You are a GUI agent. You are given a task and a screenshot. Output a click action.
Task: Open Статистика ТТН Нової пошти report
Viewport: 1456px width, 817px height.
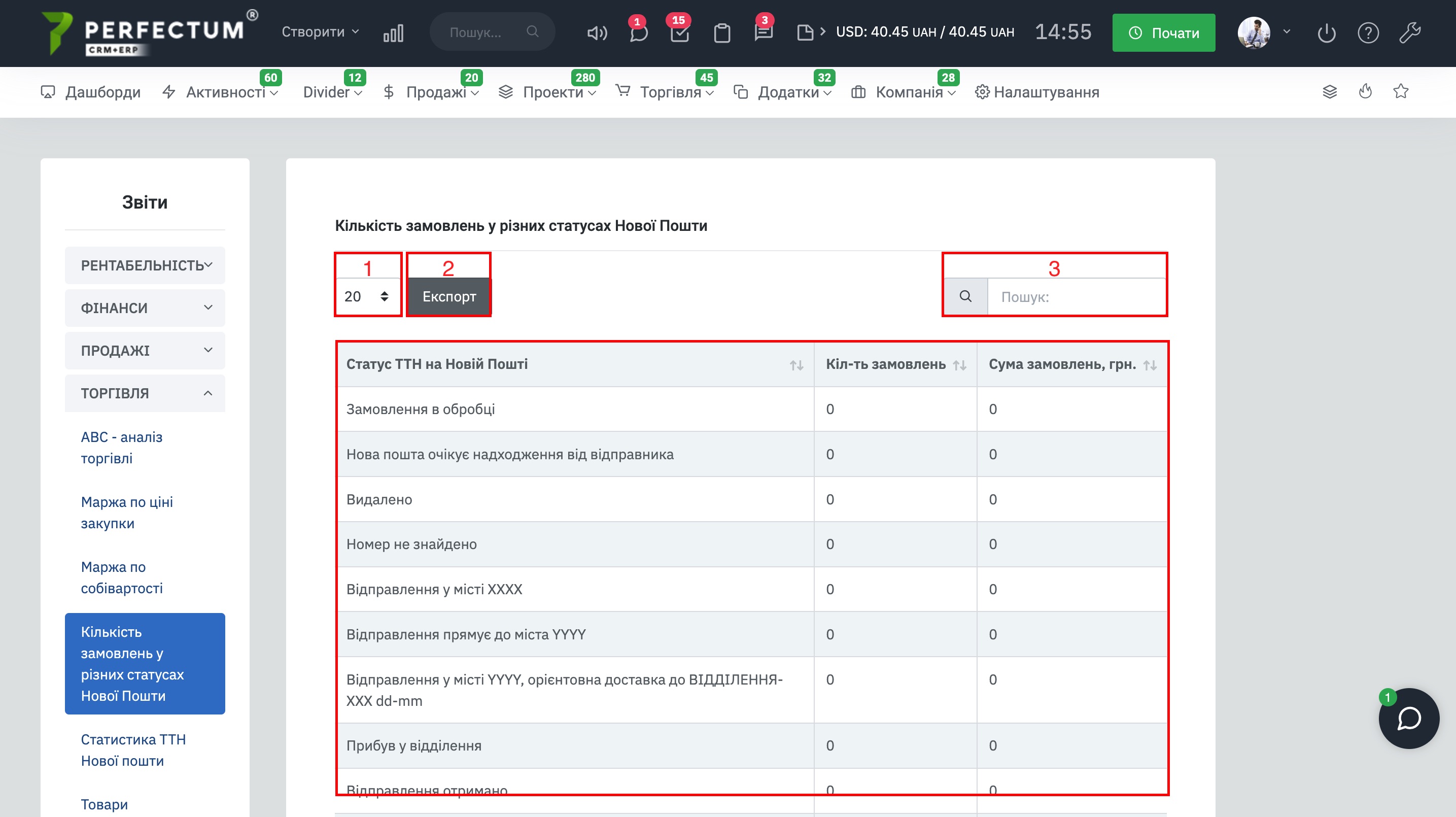[133, 751]
